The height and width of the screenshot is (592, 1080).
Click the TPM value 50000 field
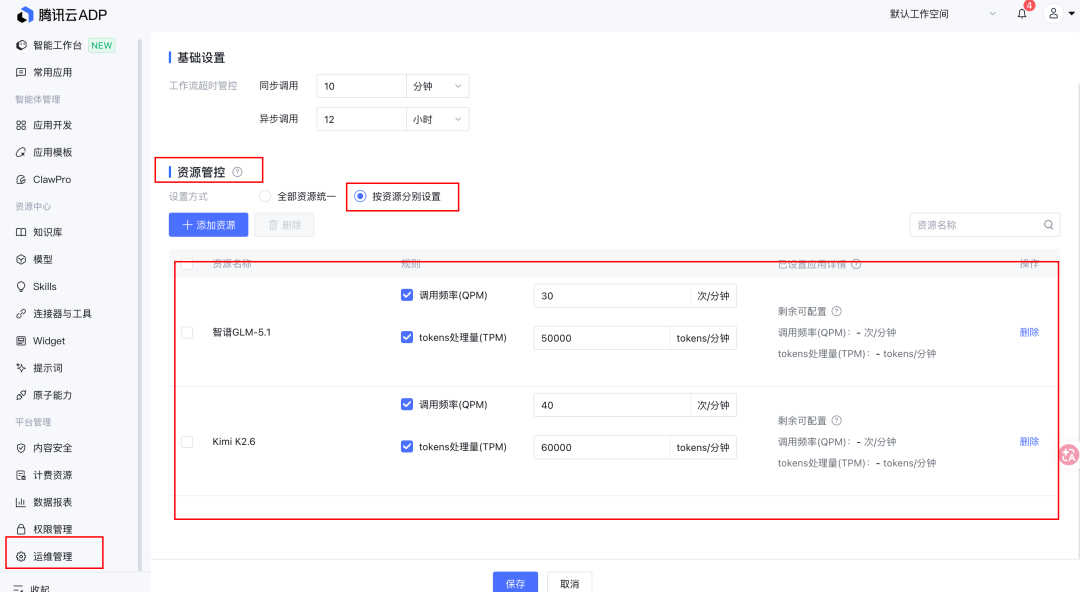[601, 338]
